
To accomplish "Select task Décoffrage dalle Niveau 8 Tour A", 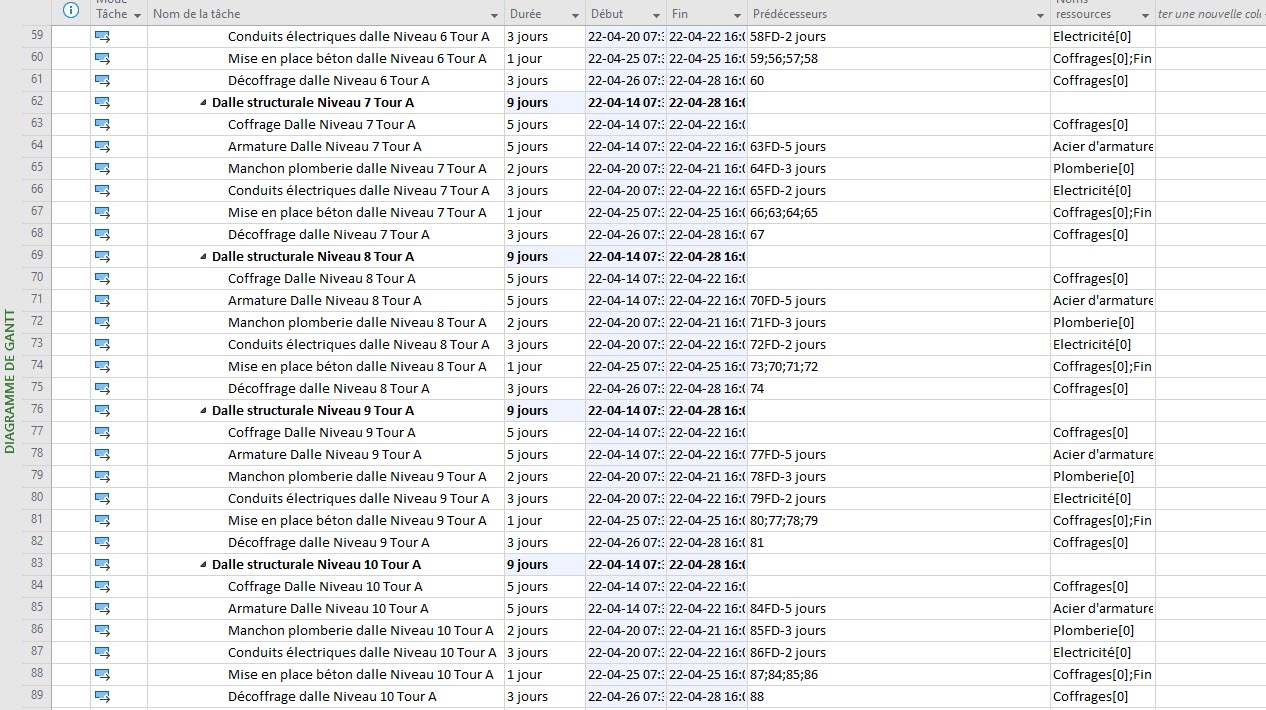I will coord(328,389).
